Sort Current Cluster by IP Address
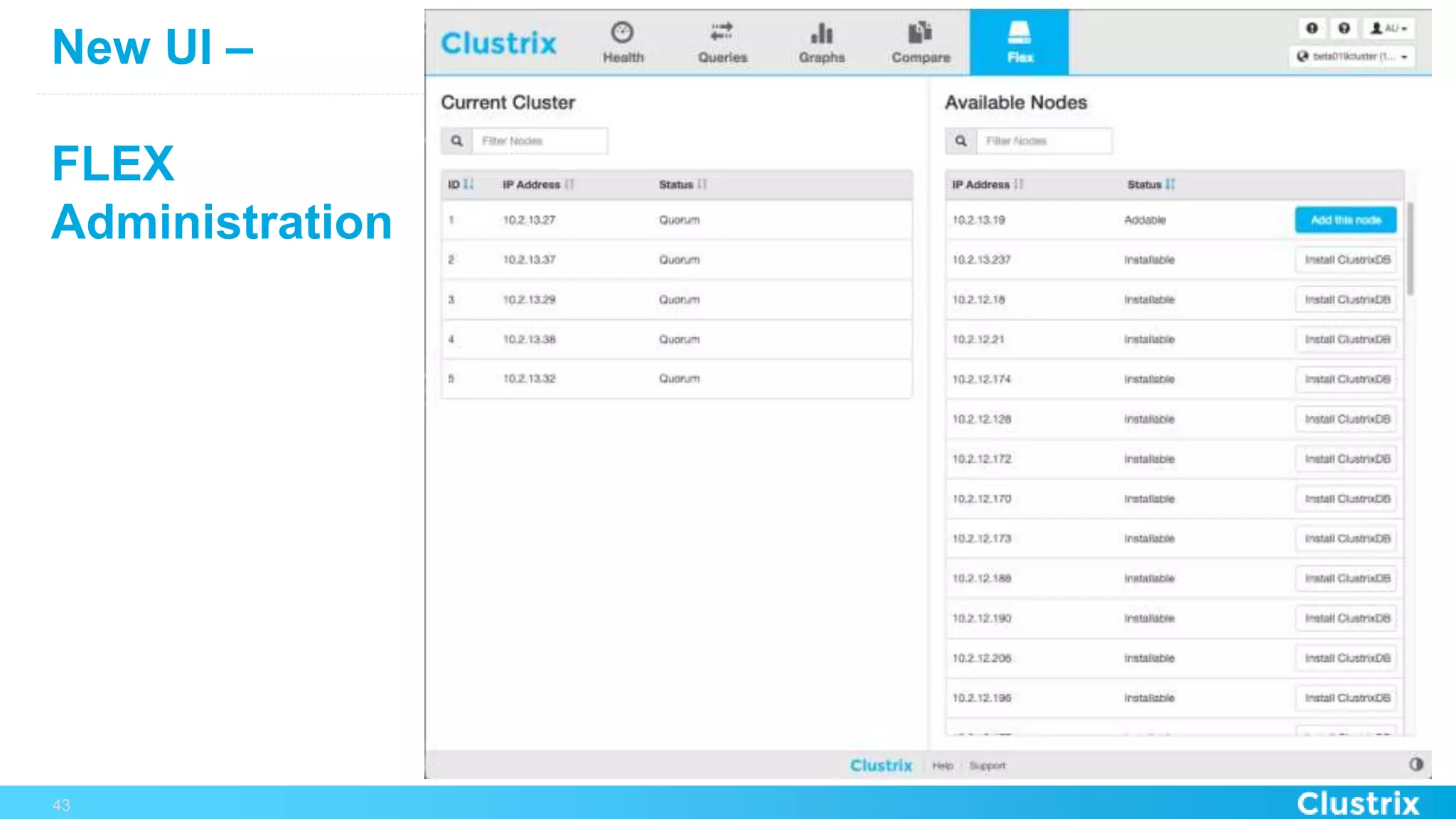This screenshot has height=819, width=1456. coord(537,184)
